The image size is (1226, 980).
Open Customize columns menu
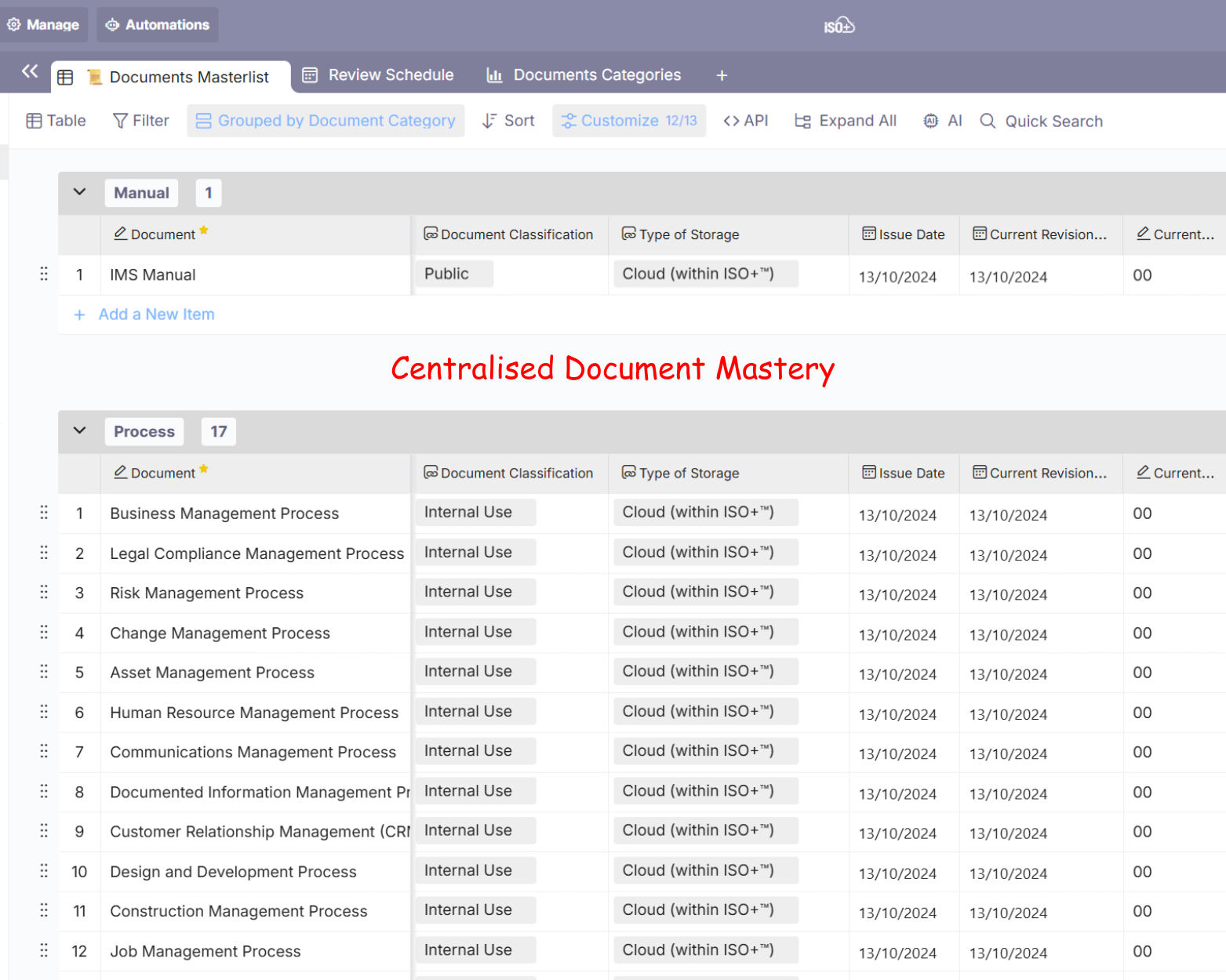pyautogui.click(x=629, y=121)
